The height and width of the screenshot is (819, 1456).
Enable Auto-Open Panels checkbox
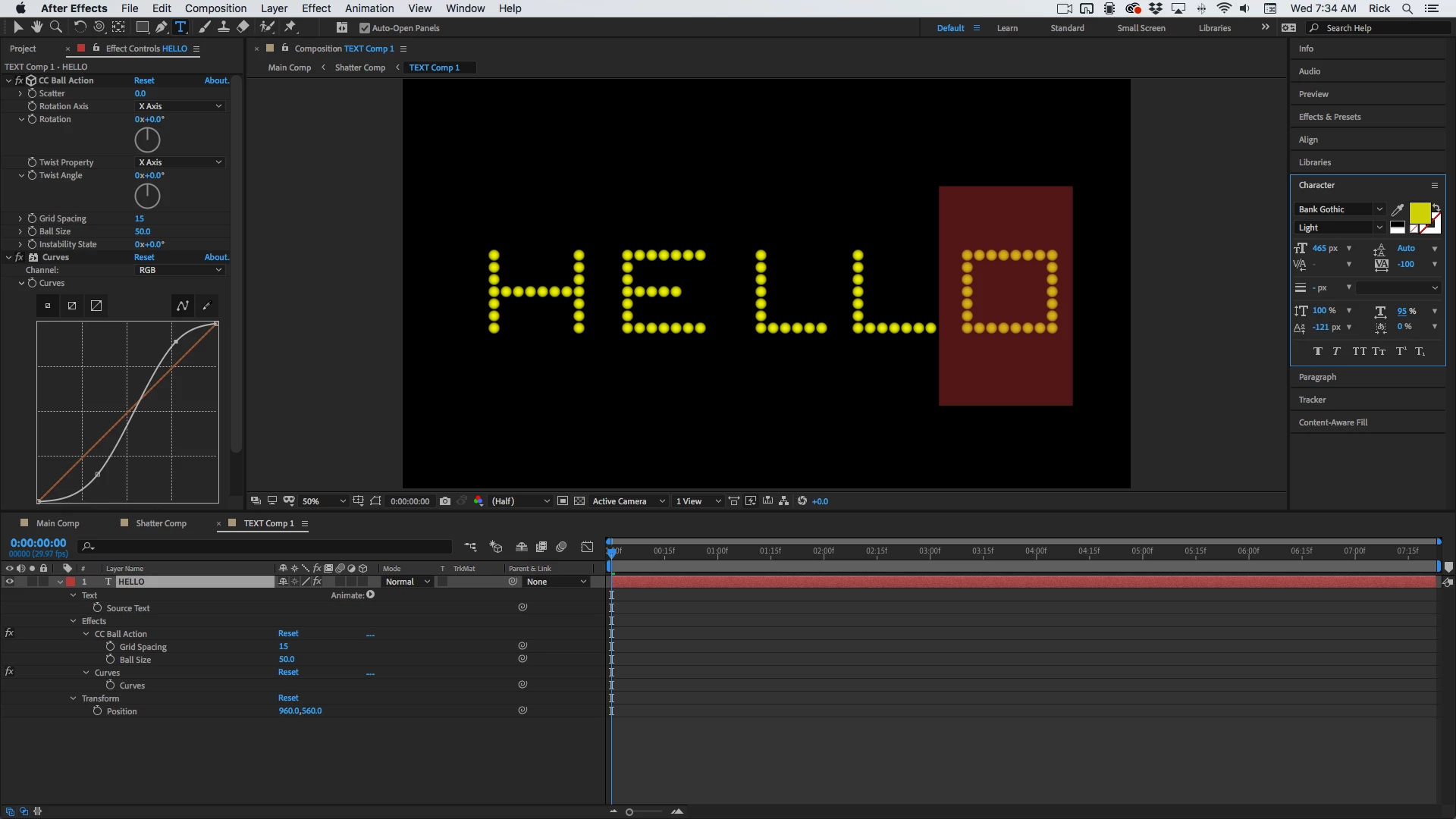[x=365, y=28]
